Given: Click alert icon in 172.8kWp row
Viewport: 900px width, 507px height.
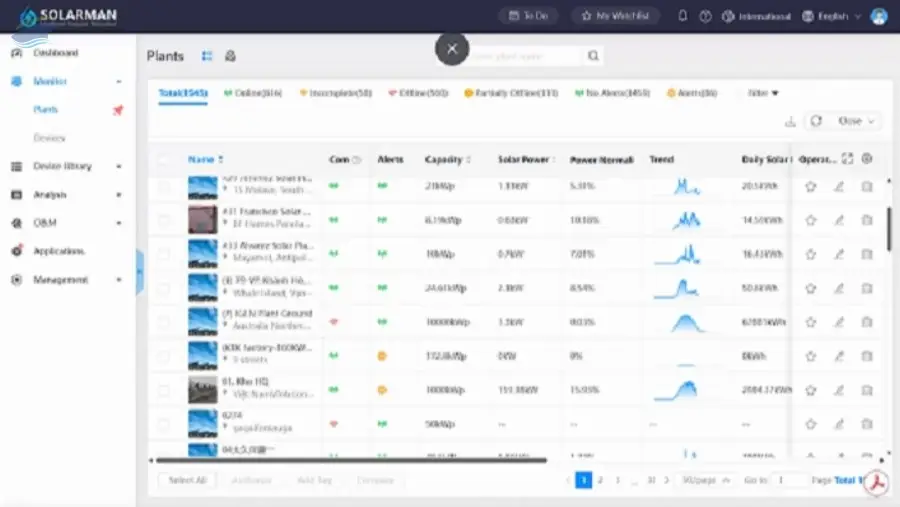Looking at the screenshot, I should [382, 356].
